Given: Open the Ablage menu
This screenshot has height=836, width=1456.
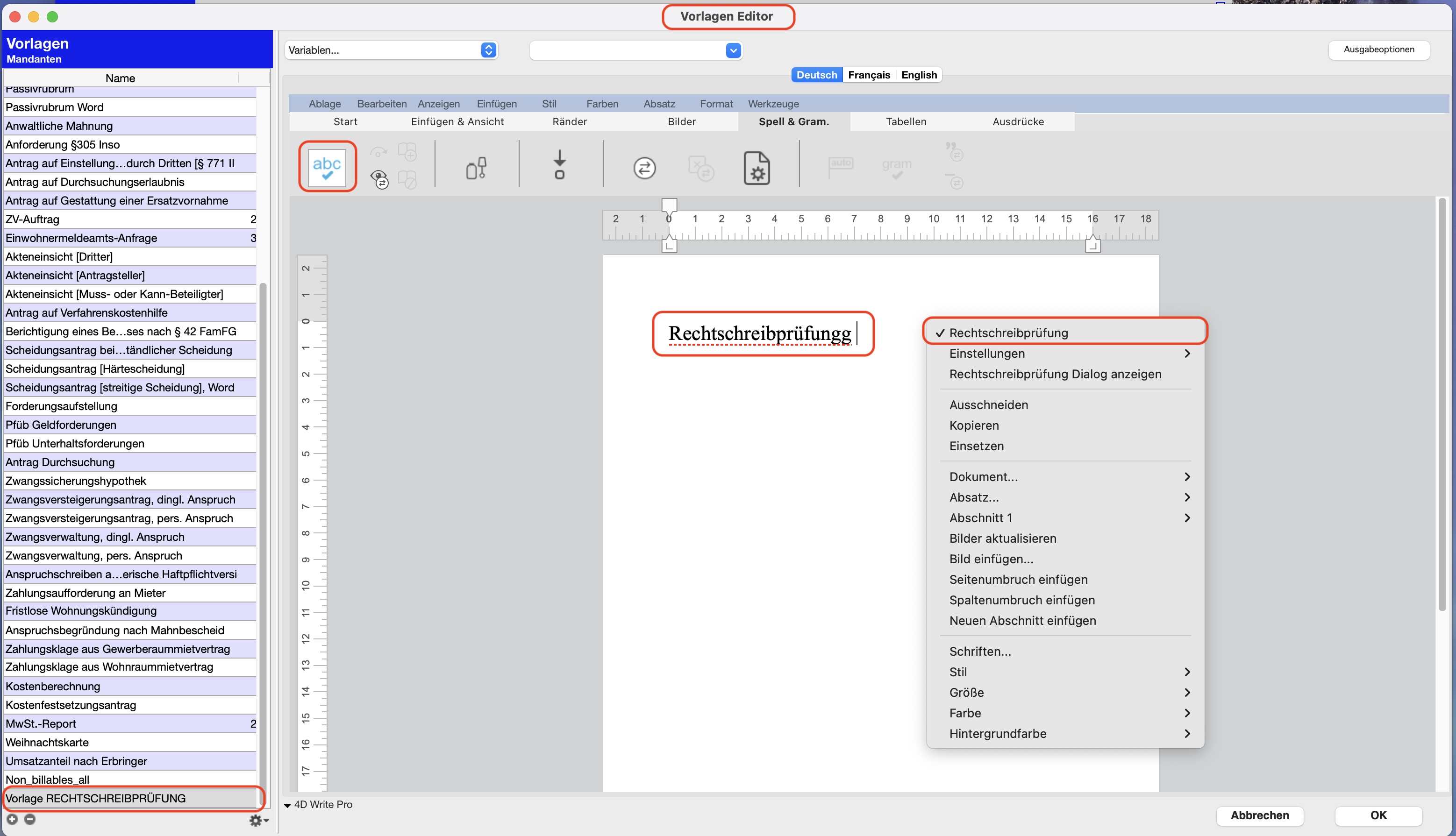Looking at the screenshot, I should click(324, 104).
